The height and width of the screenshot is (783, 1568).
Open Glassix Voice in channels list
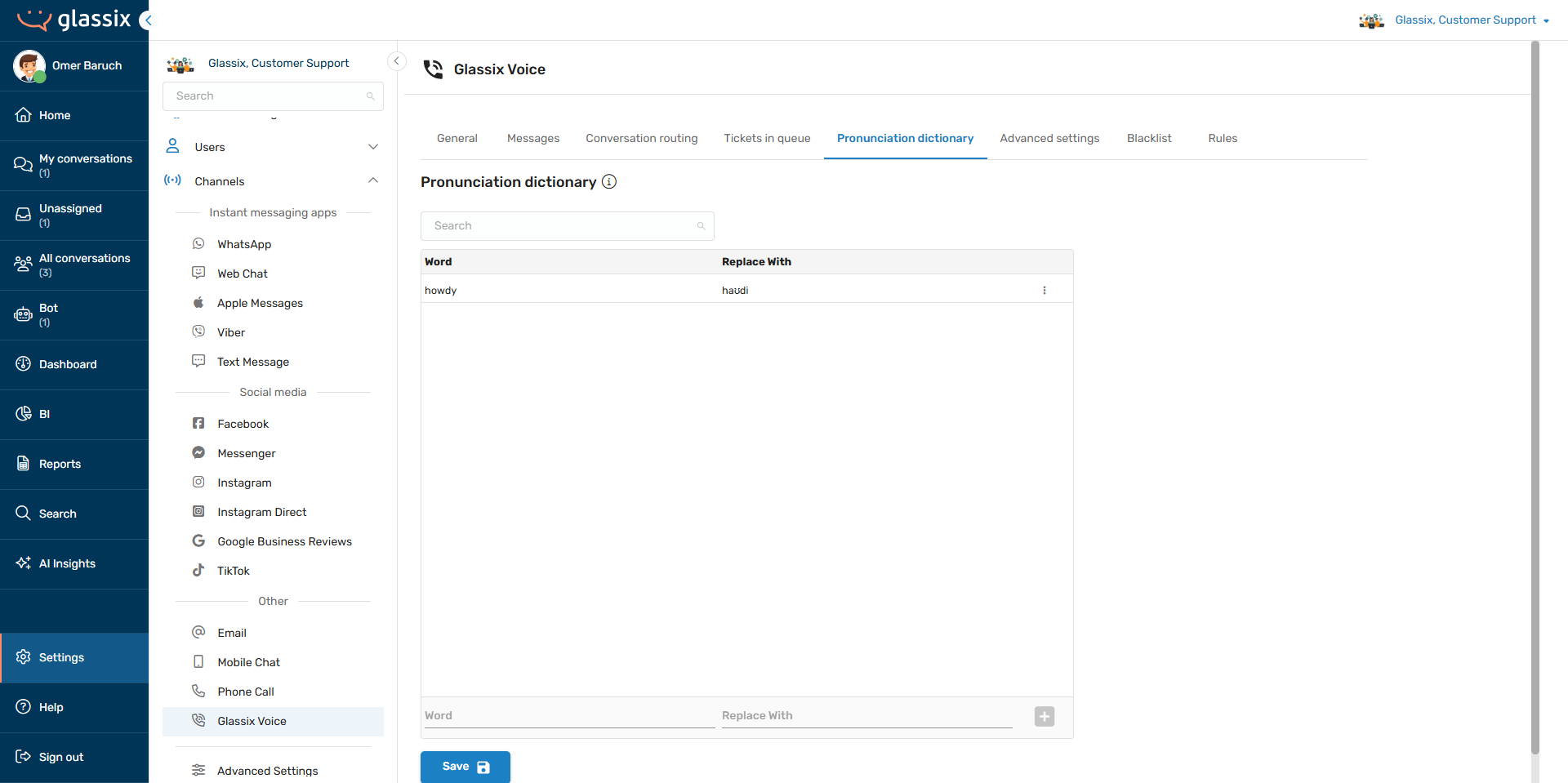[x=273, y=721]
